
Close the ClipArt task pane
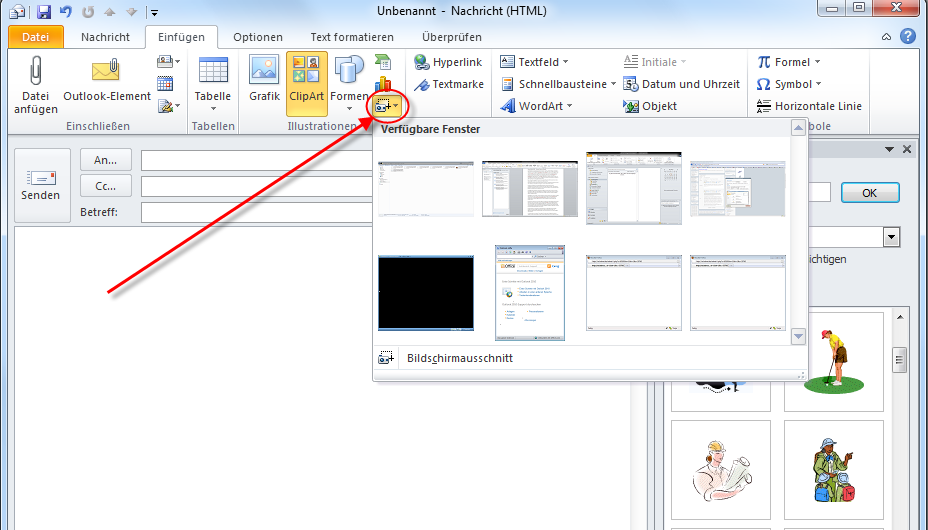(x=907, y=150)
